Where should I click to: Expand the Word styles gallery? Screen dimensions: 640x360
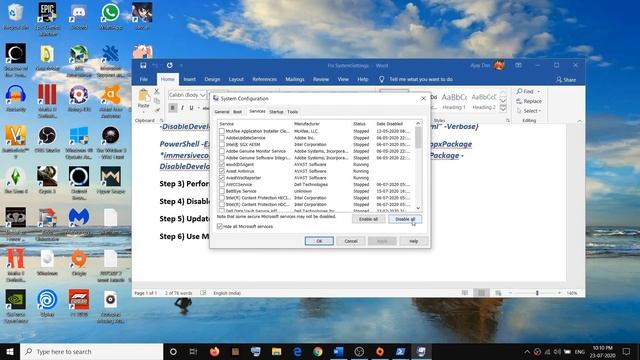tap(503, 109)
